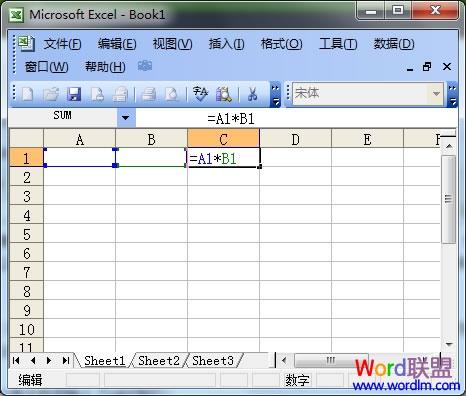Click the Open folder icon
Viewport: 466px width, 396px height.
click(x=51, y=94)
